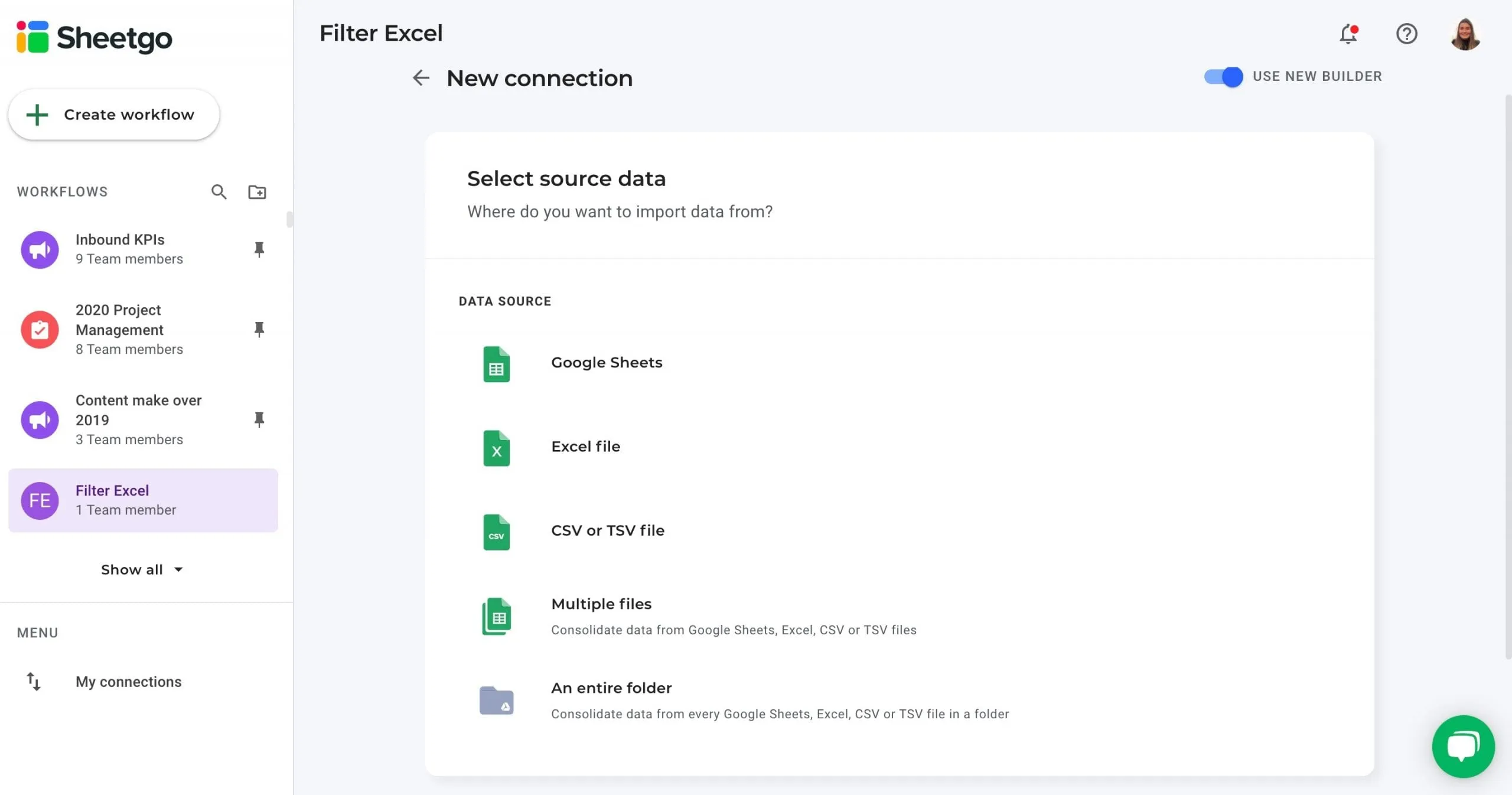This screenshot has height=795, width=1512.
Task: Click the megaphone icon of Content make over 2019
Action: click(40, 420)
